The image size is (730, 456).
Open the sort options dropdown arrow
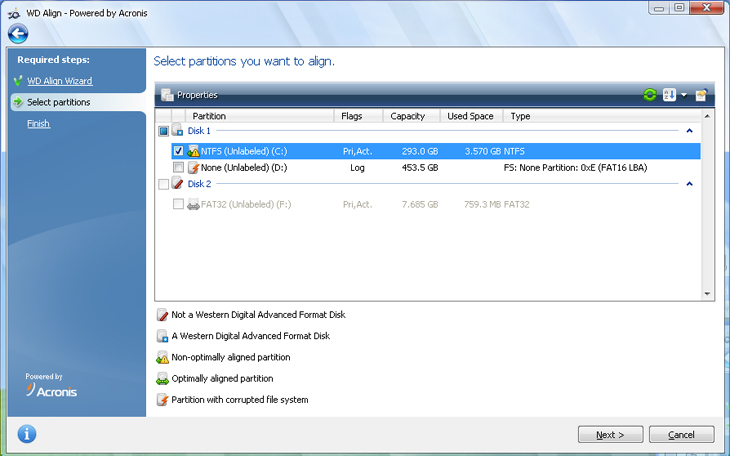pos(683,95)
